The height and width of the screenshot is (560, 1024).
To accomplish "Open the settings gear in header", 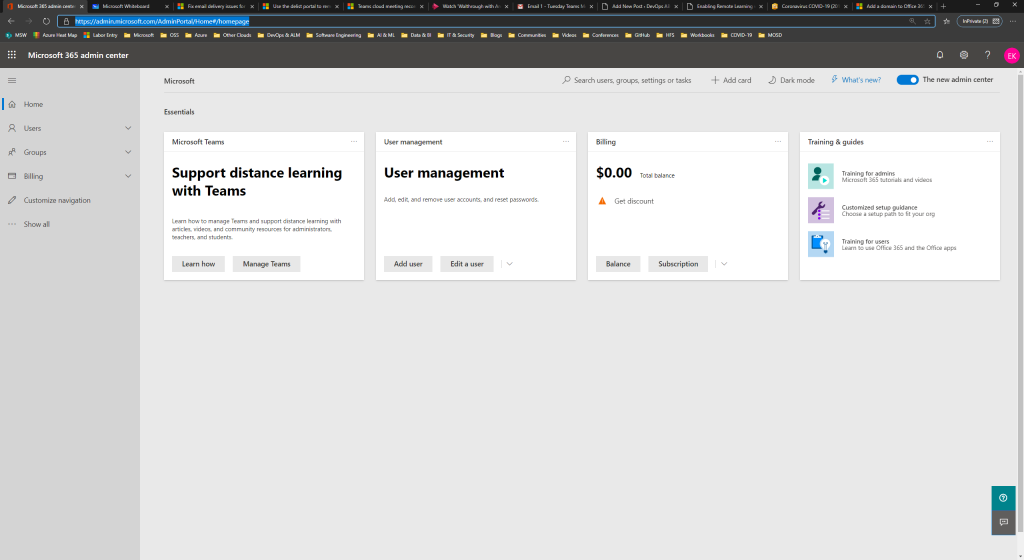I will point(963,55).
